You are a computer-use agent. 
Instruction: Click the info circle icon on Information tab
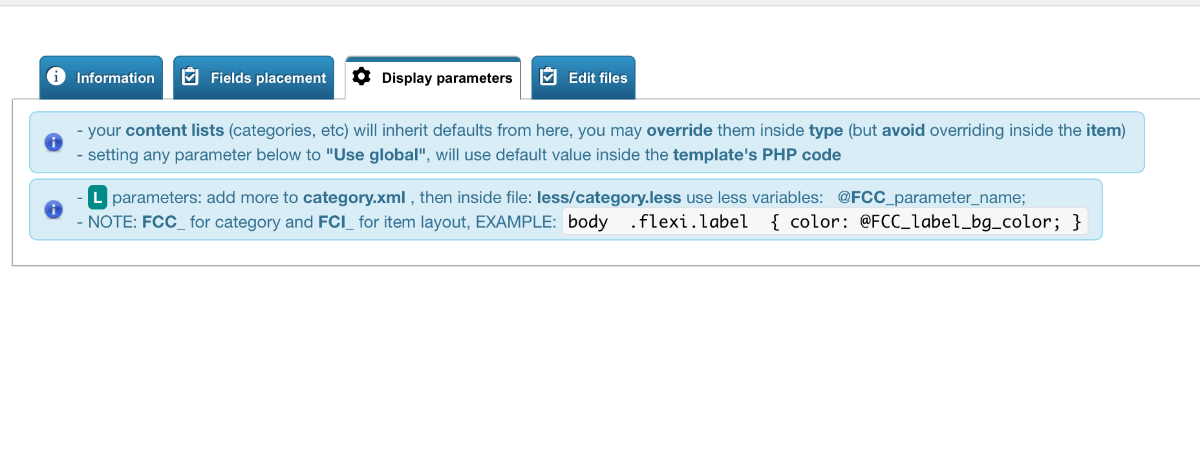coord(57,78)
